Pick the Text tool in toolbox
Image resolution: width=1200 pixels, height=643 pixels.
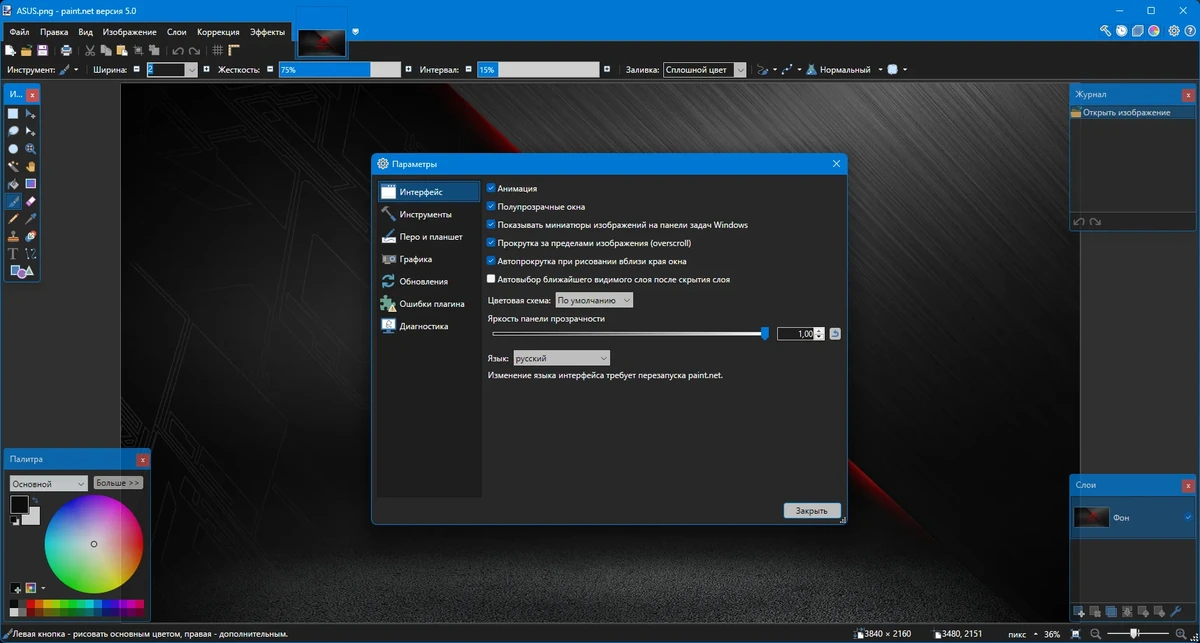point(13,253)
